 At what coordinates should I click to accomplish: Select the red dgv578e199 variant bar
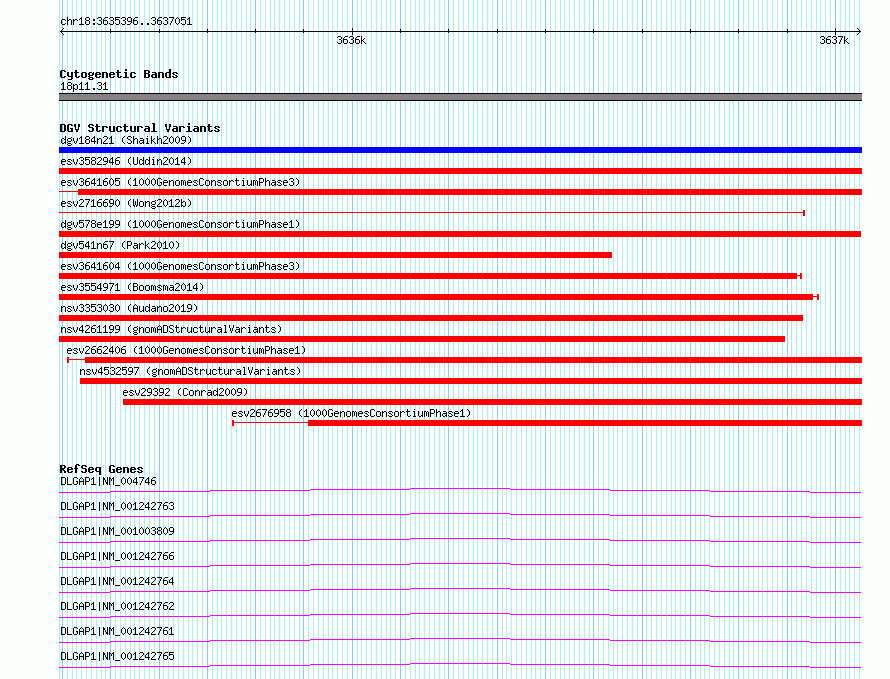[460, 234]
